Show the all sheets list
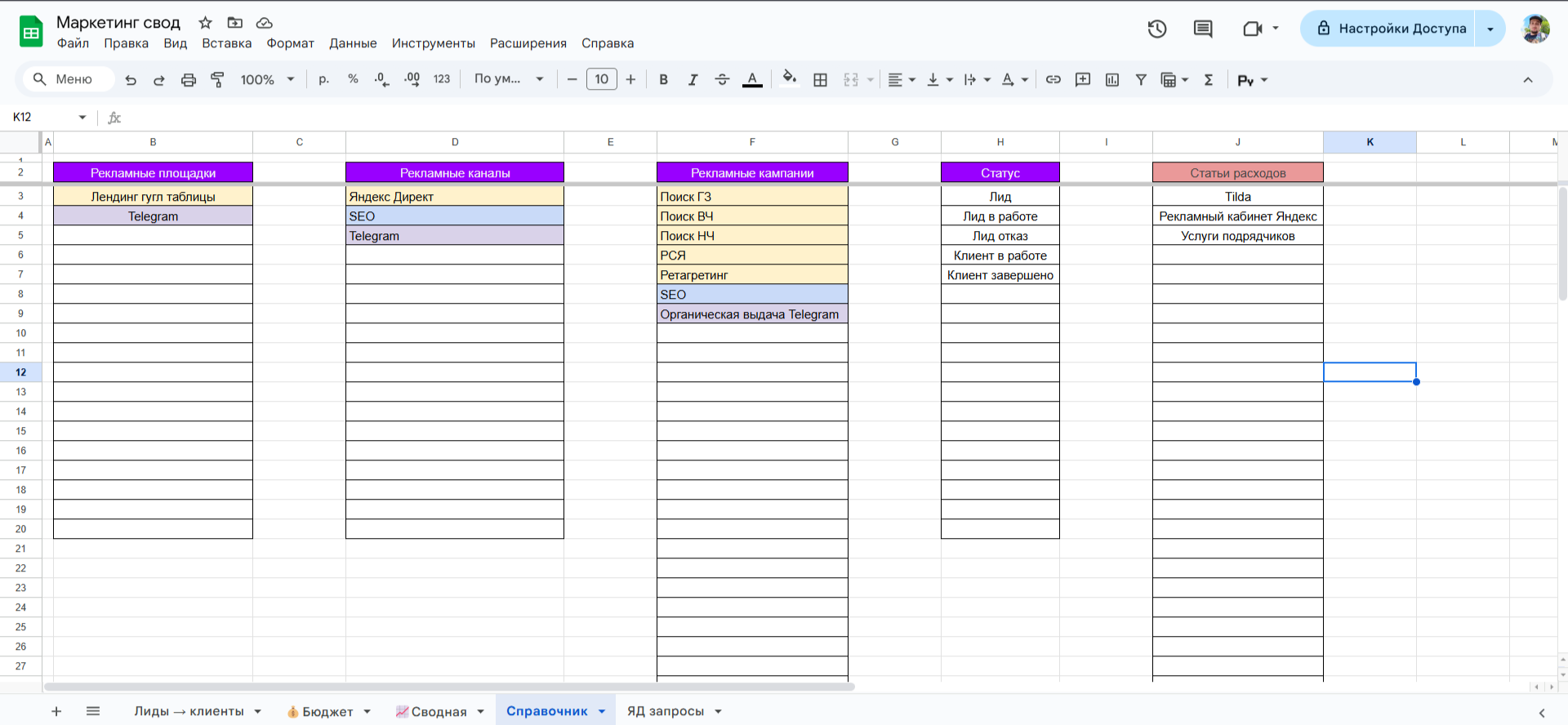The height and width of the screenshot is (725, 1568). (x=93, y=712)
